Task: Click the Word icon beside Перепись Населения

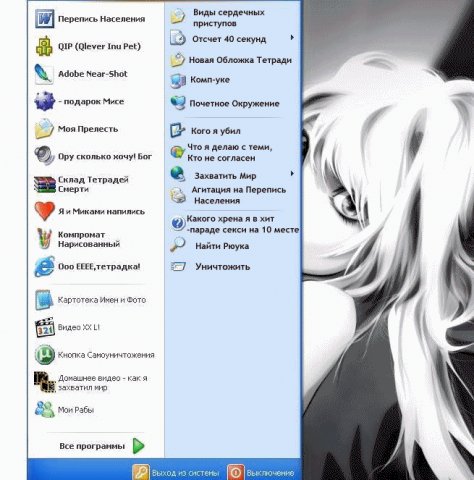Action: pos(44,19)
